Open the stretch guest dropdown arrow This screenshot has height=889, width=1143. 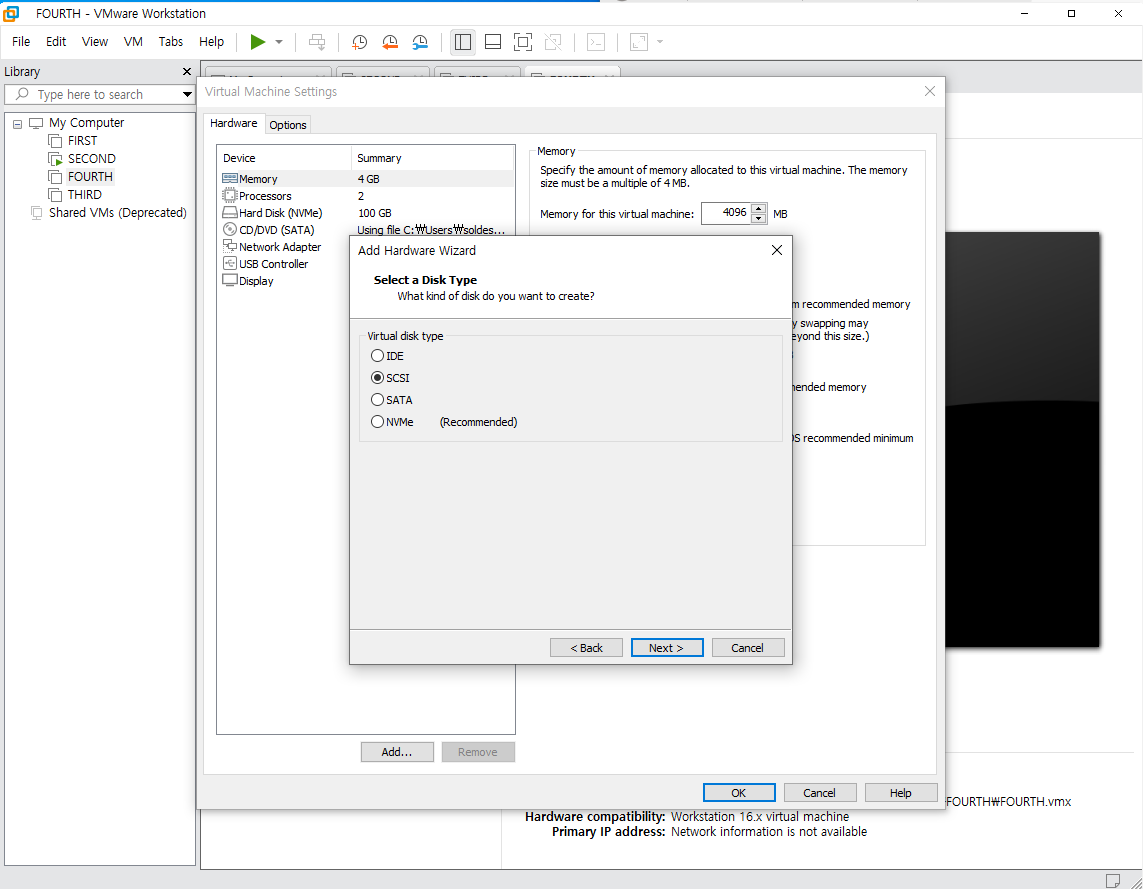(660, 42)
